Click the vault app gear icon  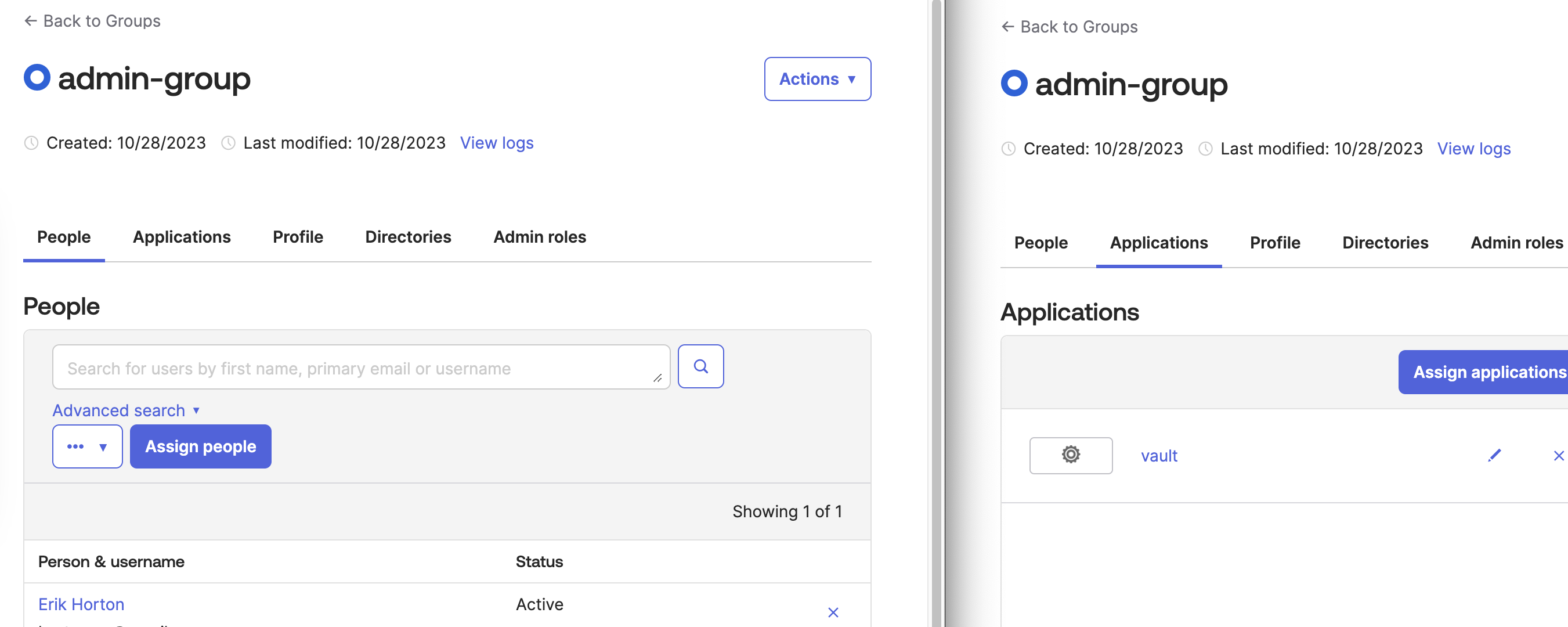(x=1071, y=455)
